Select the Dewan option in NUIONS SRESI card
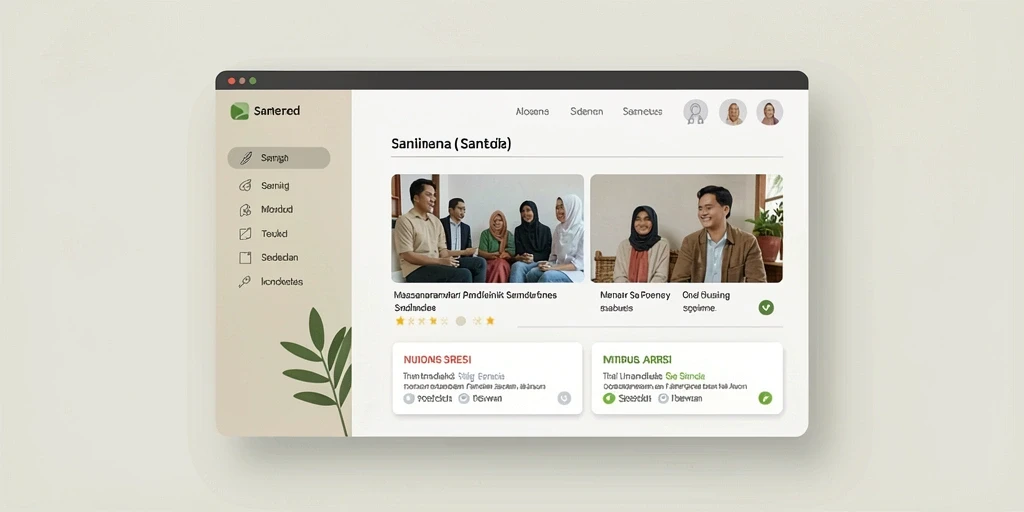Image resolution: width=1024 pixels, height=512 pixels. click(481, 398)
